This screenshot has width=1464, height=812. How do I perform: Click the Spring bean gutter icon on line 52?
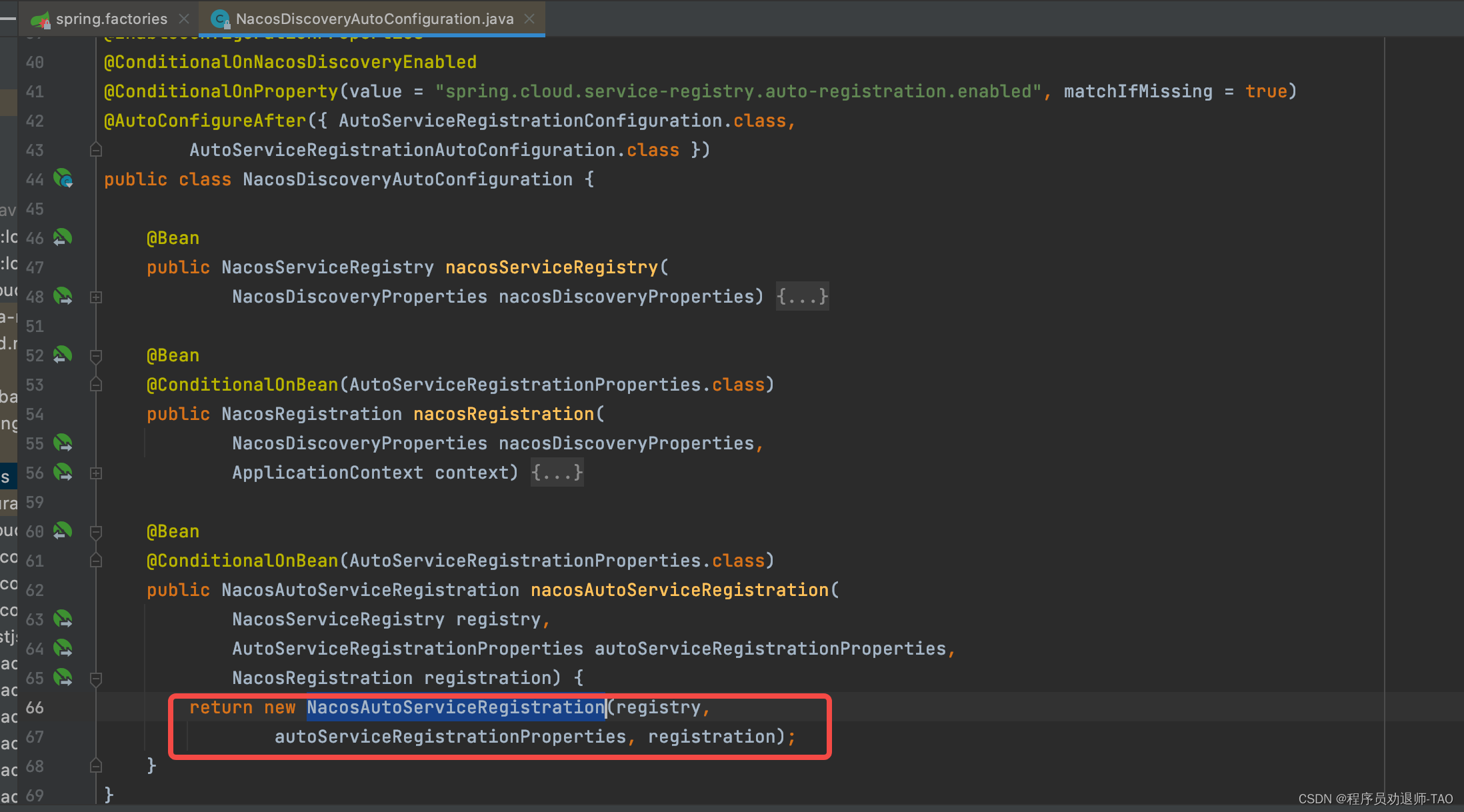pos(63,355)
